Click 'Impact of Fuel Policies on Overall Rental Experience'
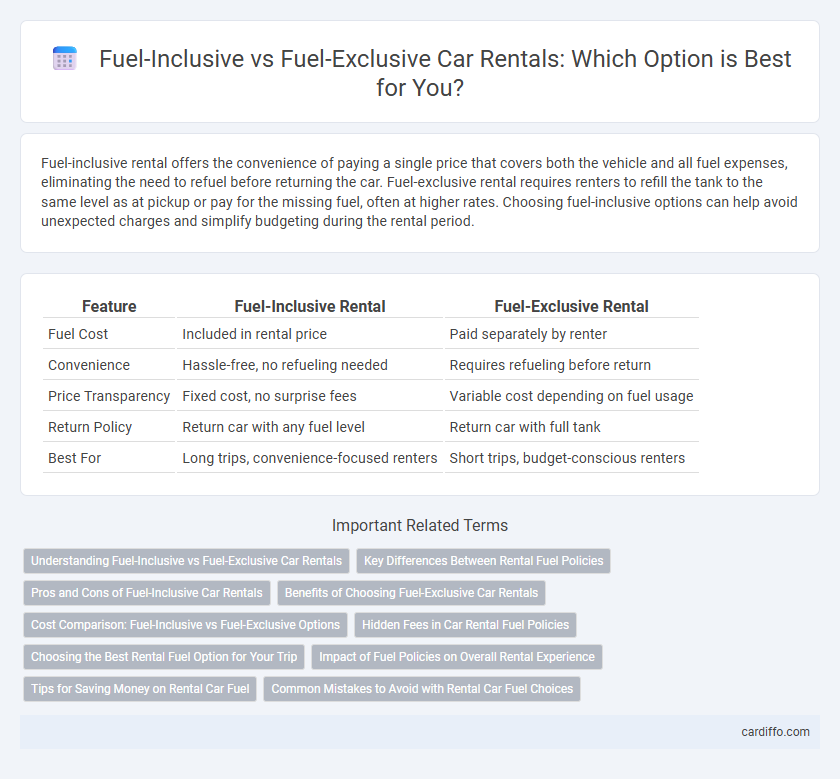The height and width of the screenshot is (779, 840). (x=457, y=657)
